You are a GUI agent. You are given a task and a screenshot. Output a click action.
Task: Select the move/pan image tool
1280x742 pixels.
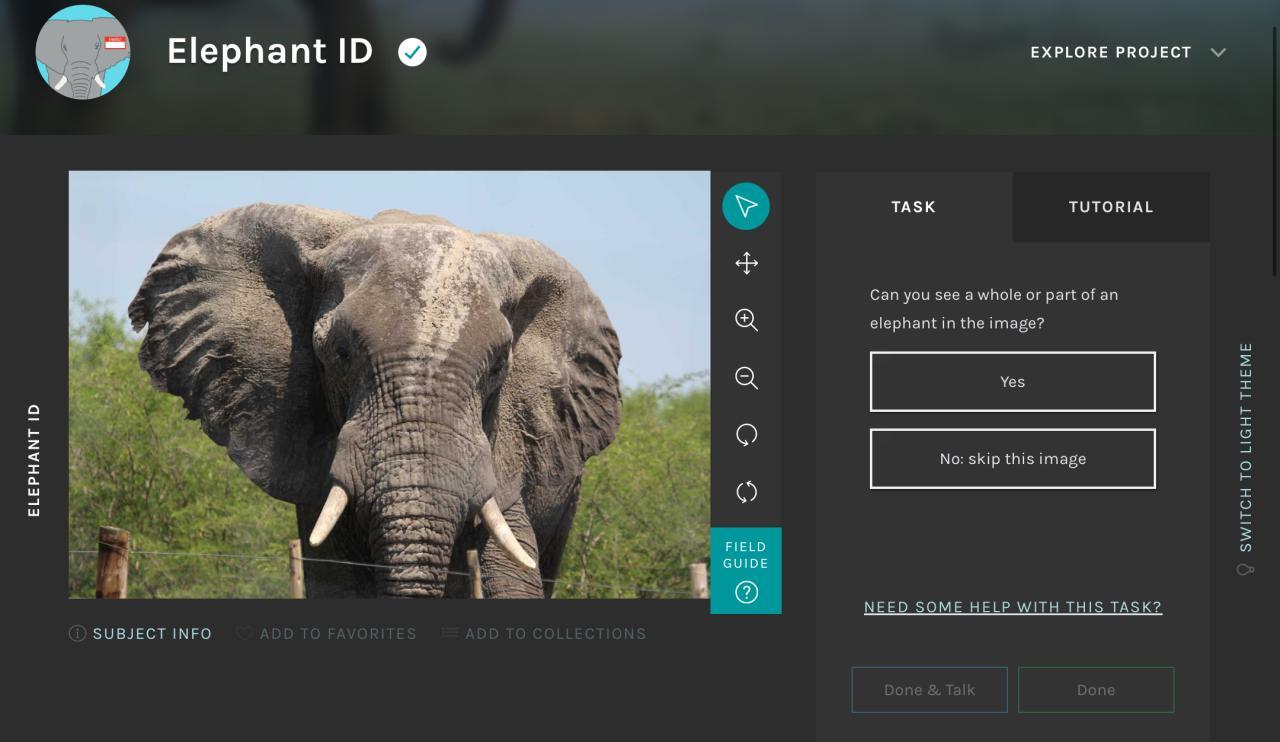point(746,264)
